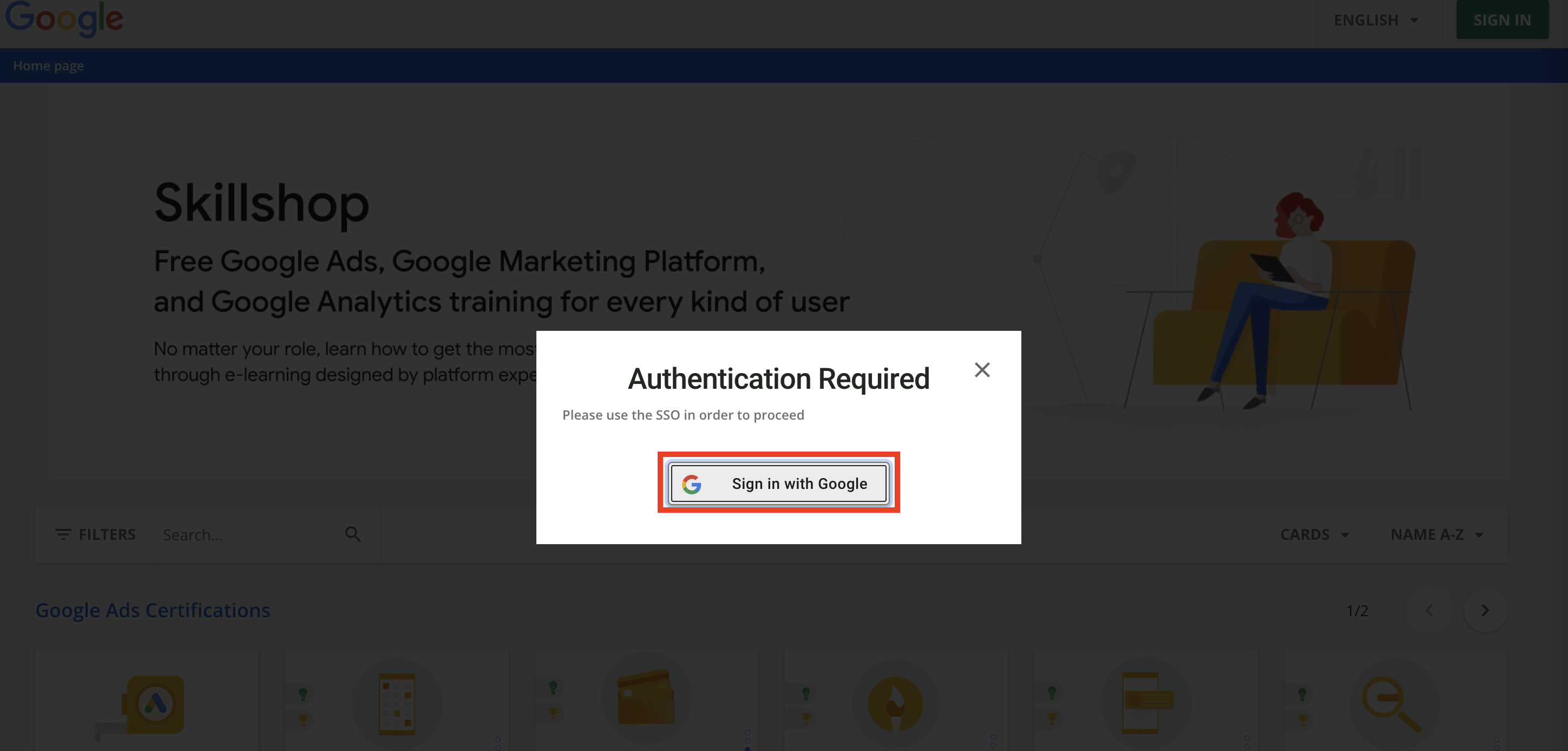
Task: Click the Sign in with Google button
Action: 778,483
